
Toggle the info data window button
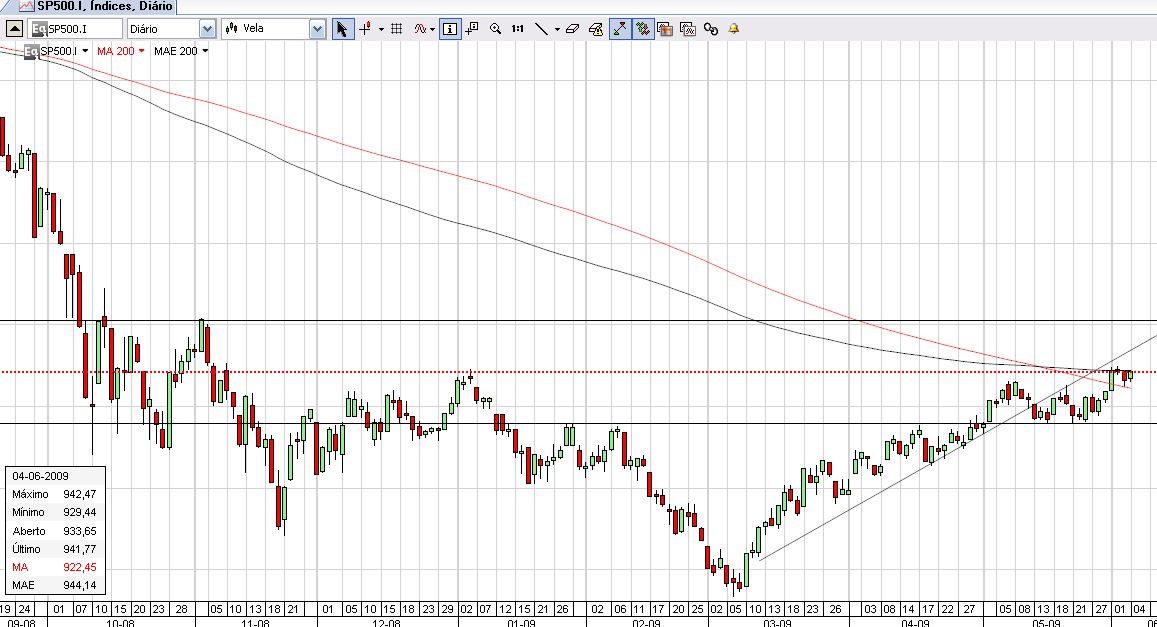pos(450,29)
